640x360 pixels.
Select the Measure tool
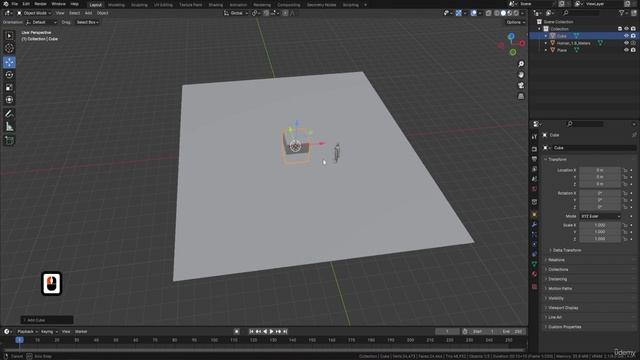[x=9, y=127]
